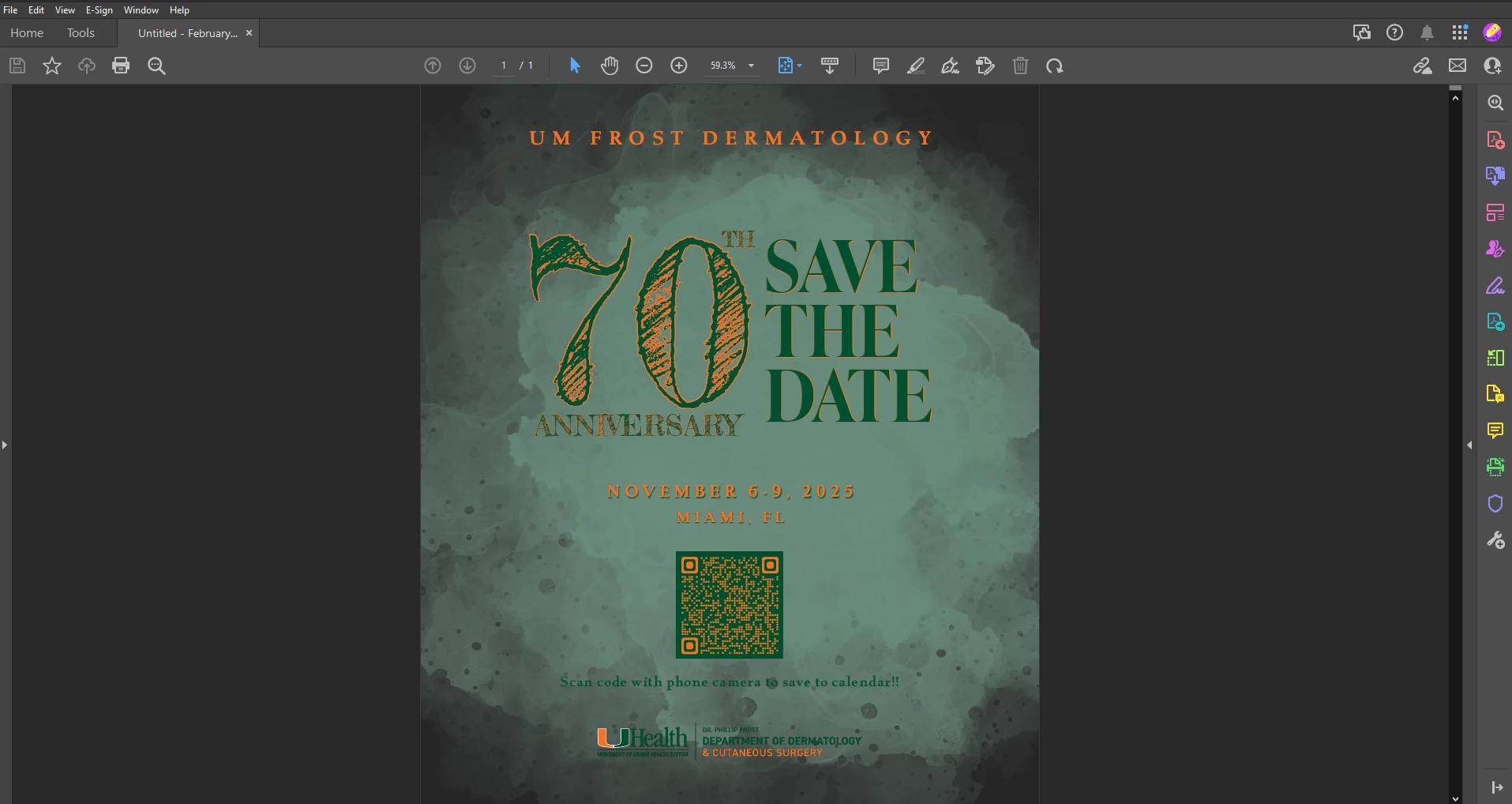Click scrollbar up arrow
The height and width of the screenshot is (804, 1512).
point(1455,98)
